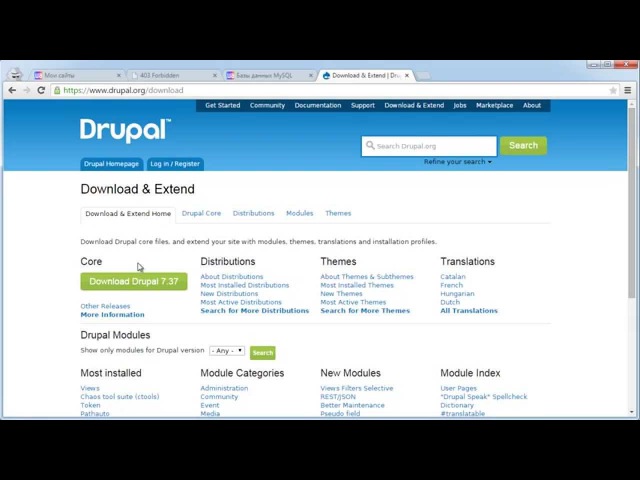Open the Documentation navigation item
Viewport: 640px width, 480px height.
(318, 105)
